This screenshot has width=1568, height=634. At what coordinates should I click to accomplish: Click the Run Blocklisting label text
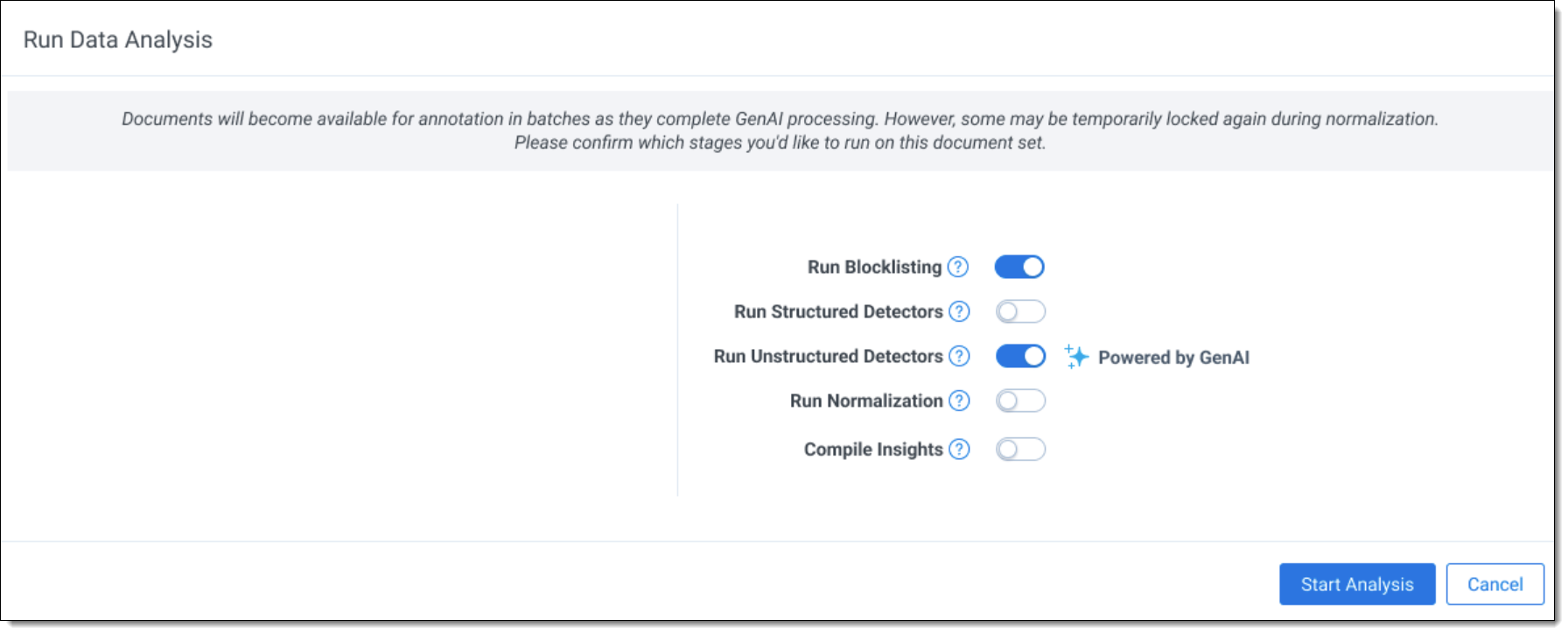tap(874, 268)
